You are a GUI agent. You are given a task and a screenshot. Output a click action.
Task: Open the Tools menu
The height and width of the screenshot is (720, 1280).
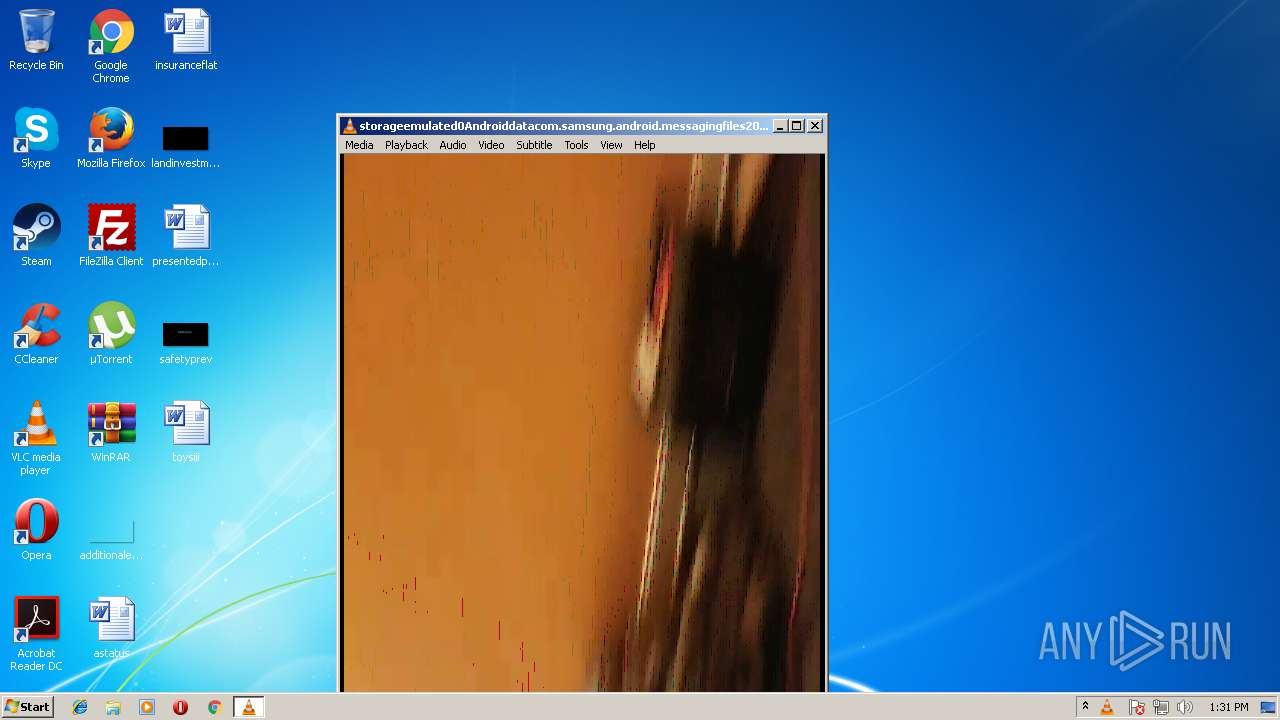coord(576,145)
